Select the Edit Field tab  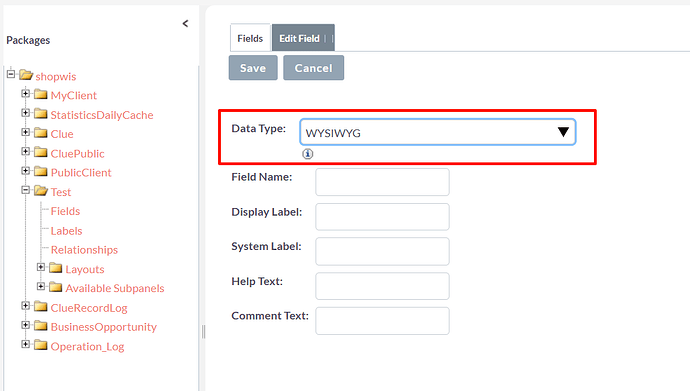303,38
